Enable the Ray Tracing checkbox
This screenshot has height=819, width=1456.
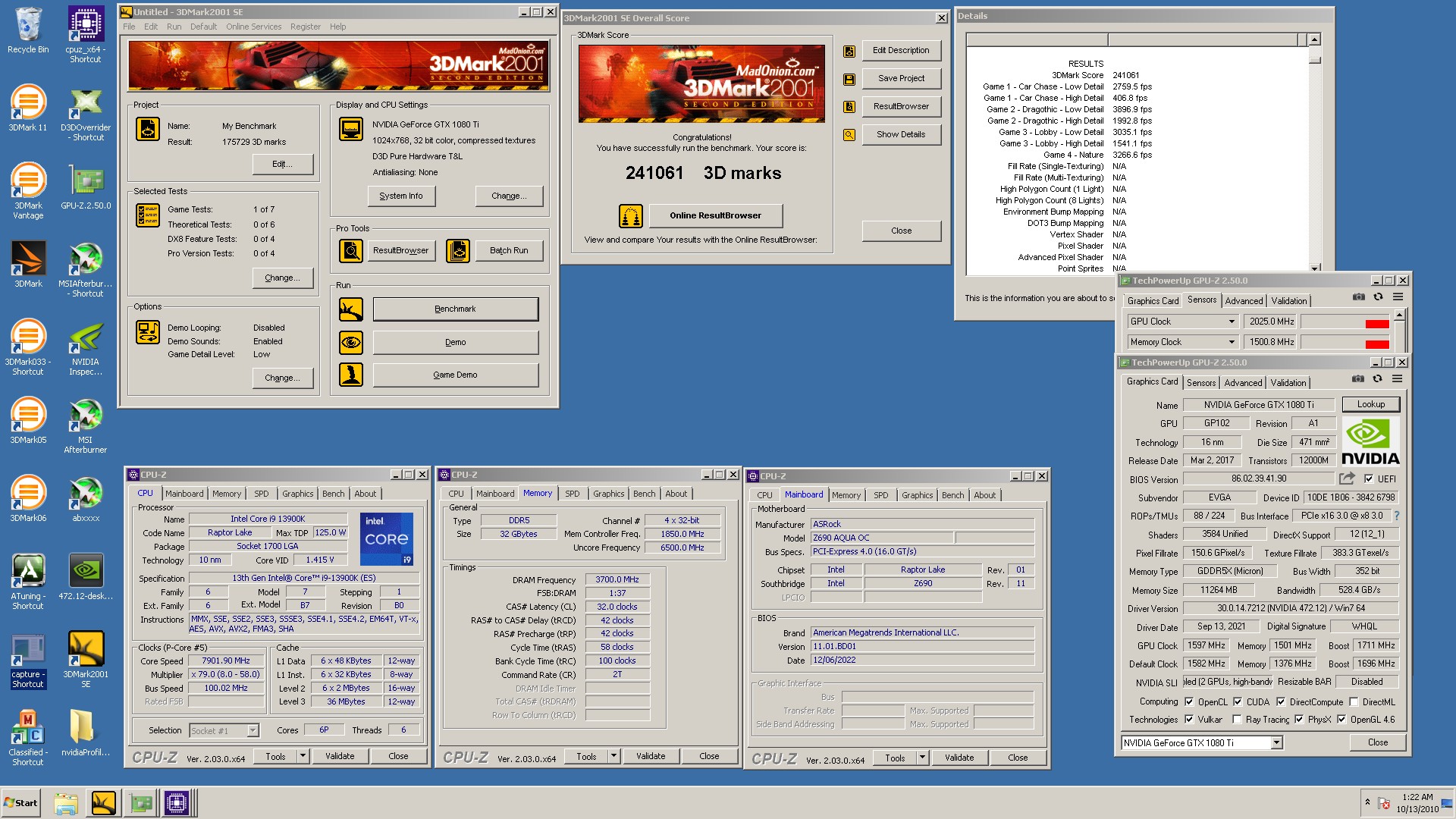coord(1237,720)
